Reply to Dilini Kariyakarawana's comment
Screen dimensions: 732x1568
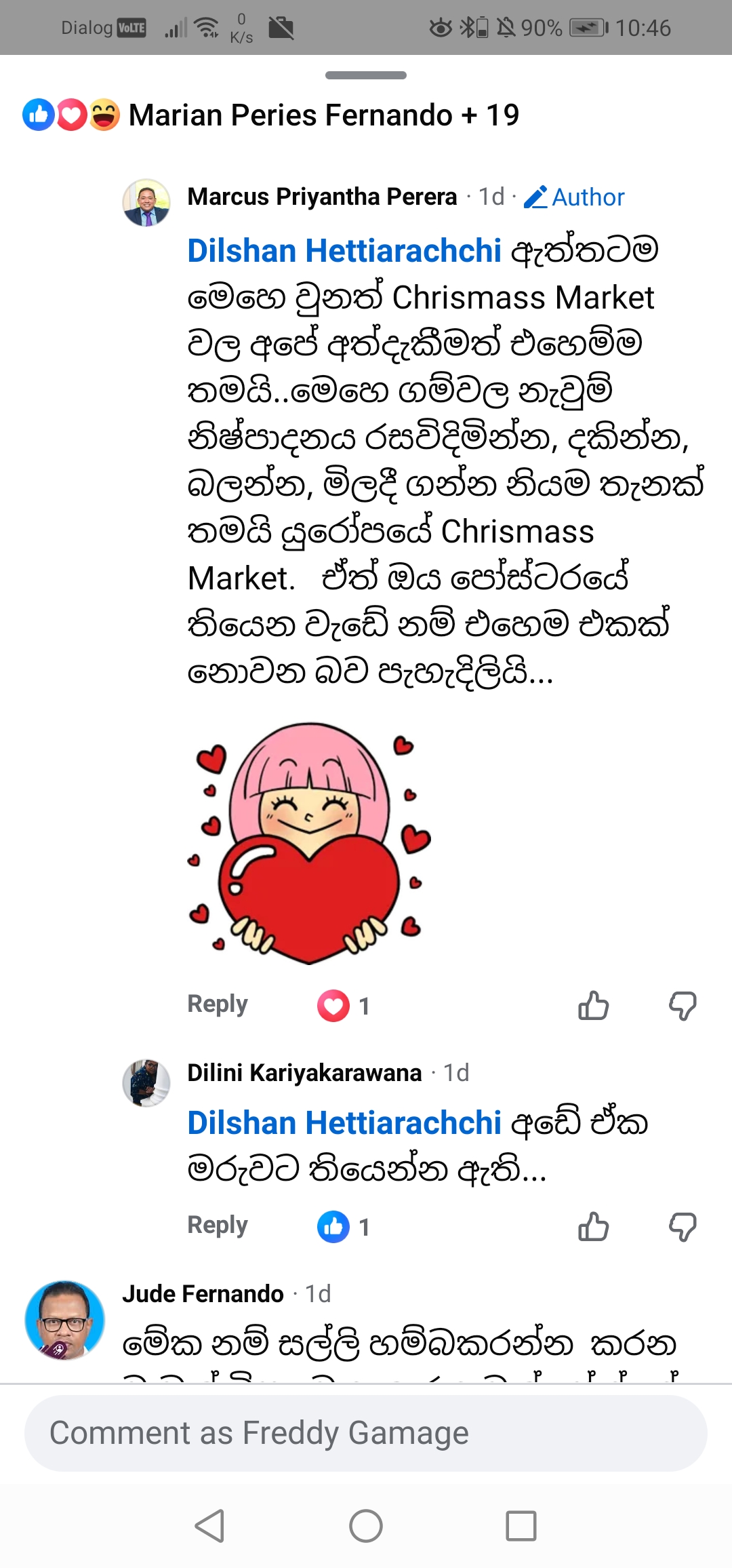pyautogui.click(x=218, y=1225)
